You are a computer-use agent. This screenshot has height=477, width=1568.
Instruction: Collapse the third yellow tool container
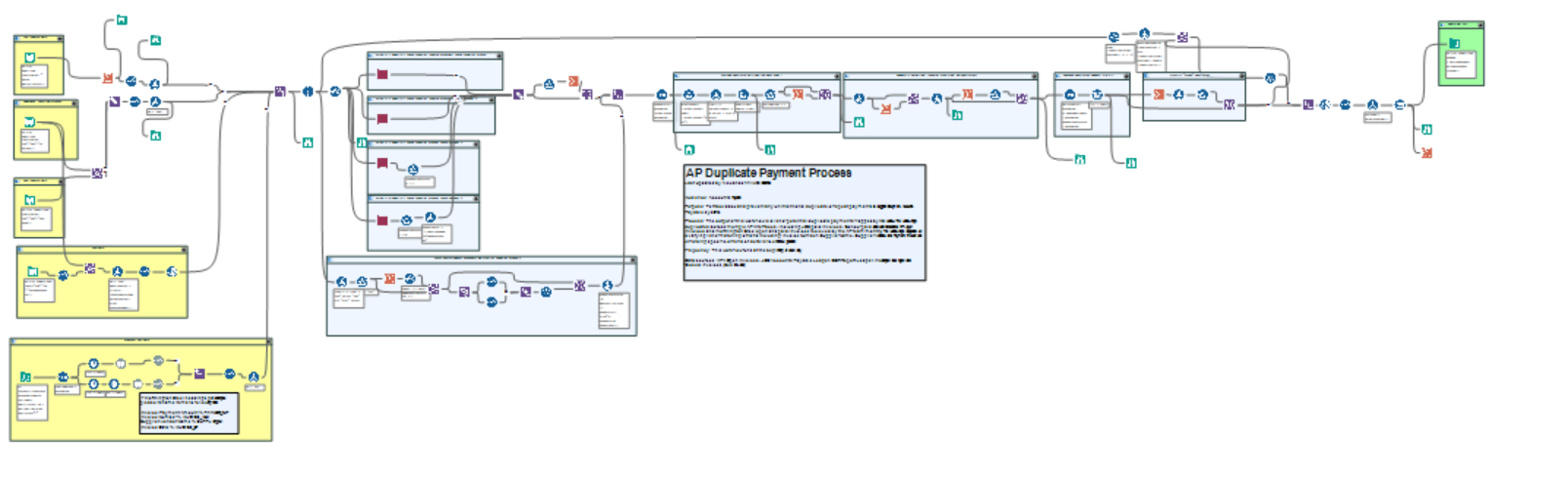point(59,180)
